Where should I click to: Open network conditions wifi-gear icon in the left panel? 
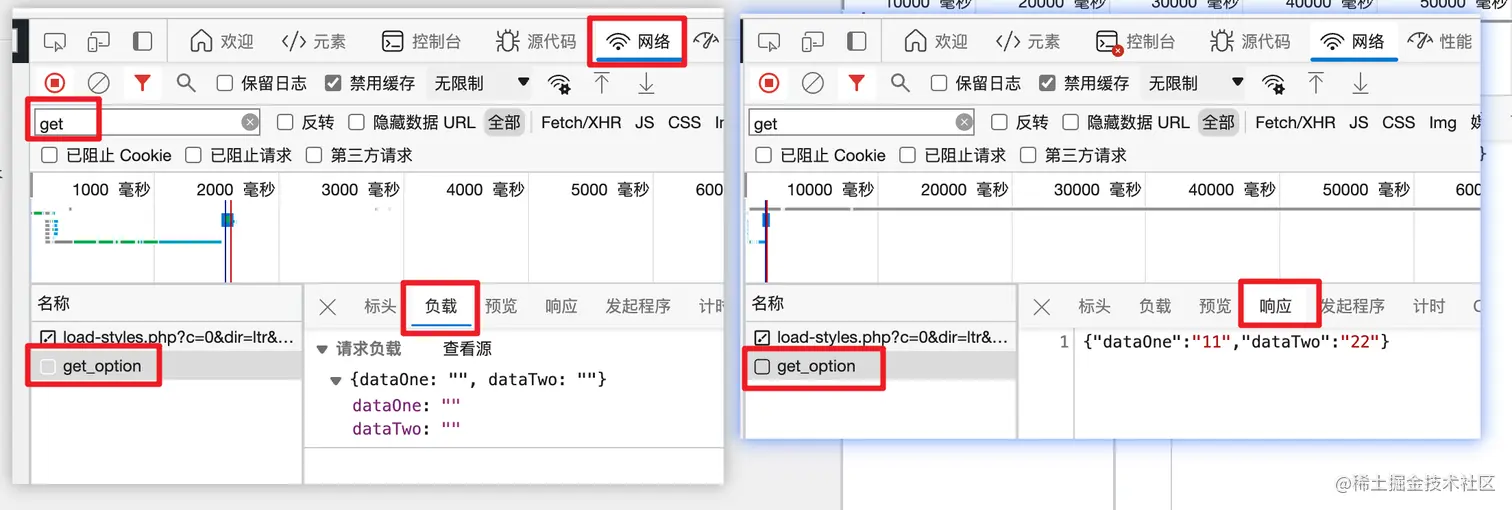point(560,83)
